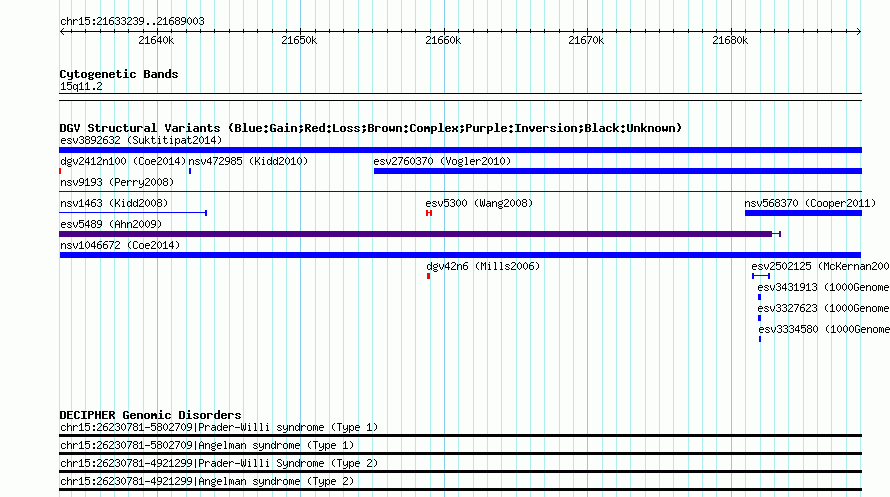Open nsv1046672 (Coe2014) variant label

point(120,245)
